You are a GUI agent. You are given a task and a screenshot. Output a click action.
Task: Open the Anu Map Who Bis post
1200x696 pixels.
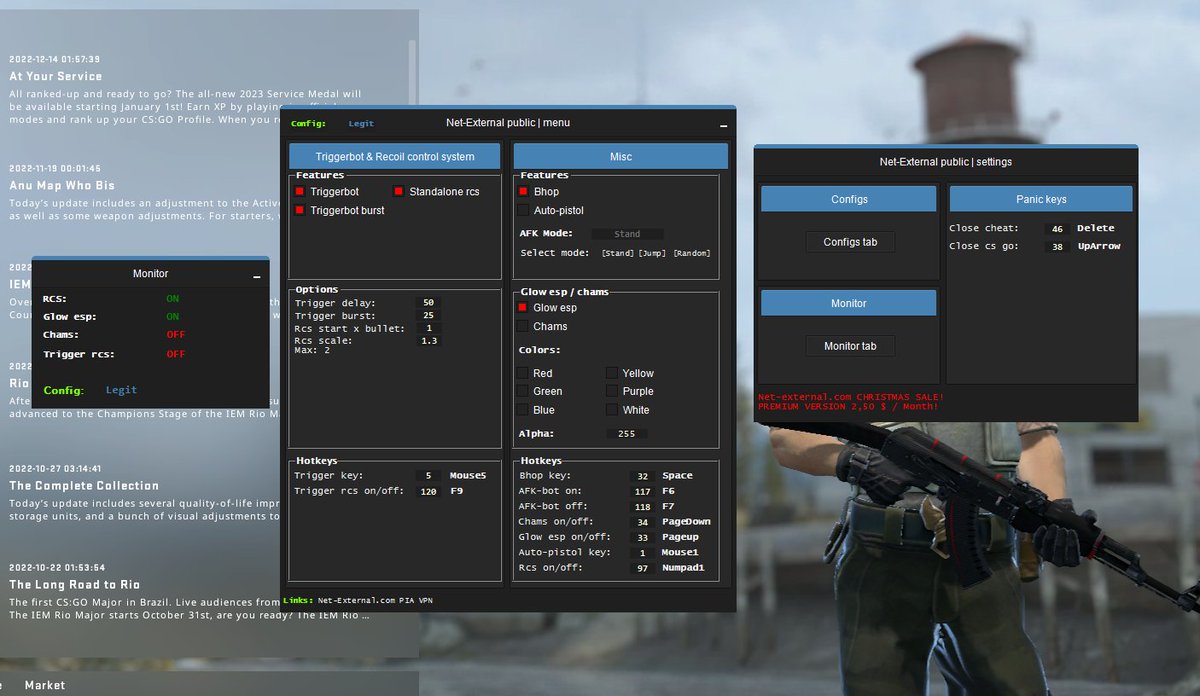tap(62, 185)
